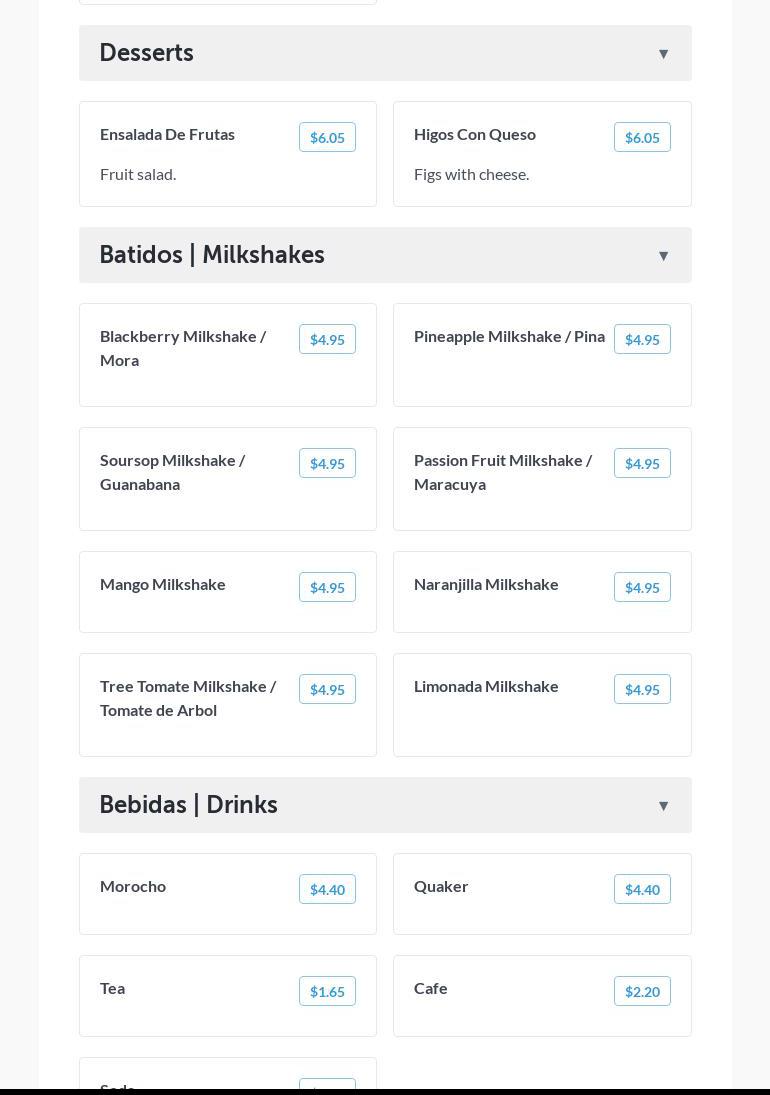Add Blackberry Milkshake via its $4.95 price
This screenshot has width=770, height=1095.
pyautogui.click(x=327, y=340)
